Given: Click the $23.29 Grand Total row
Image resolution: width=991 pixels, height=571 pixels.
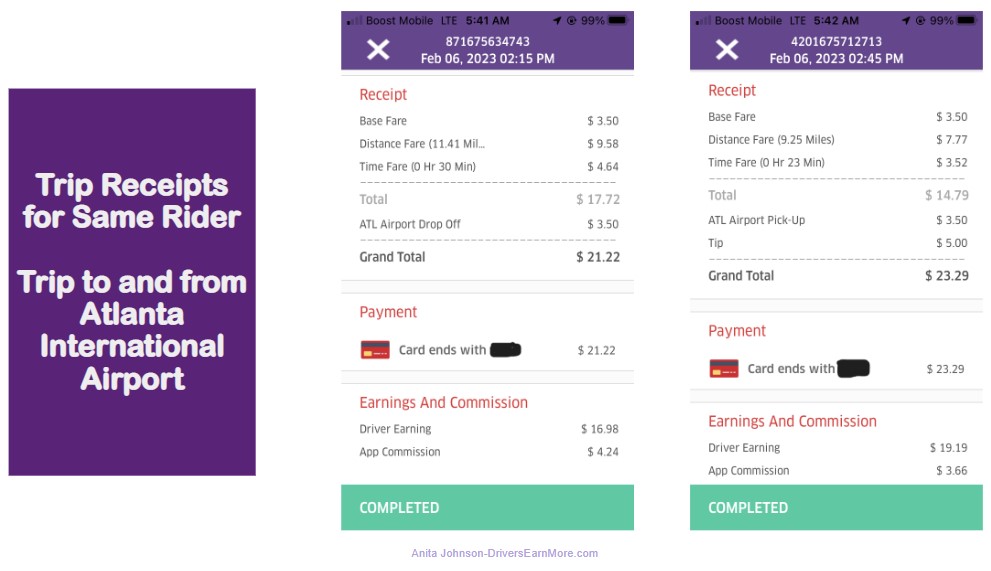Looking at the screenshot, I should [x=837, y=276].
